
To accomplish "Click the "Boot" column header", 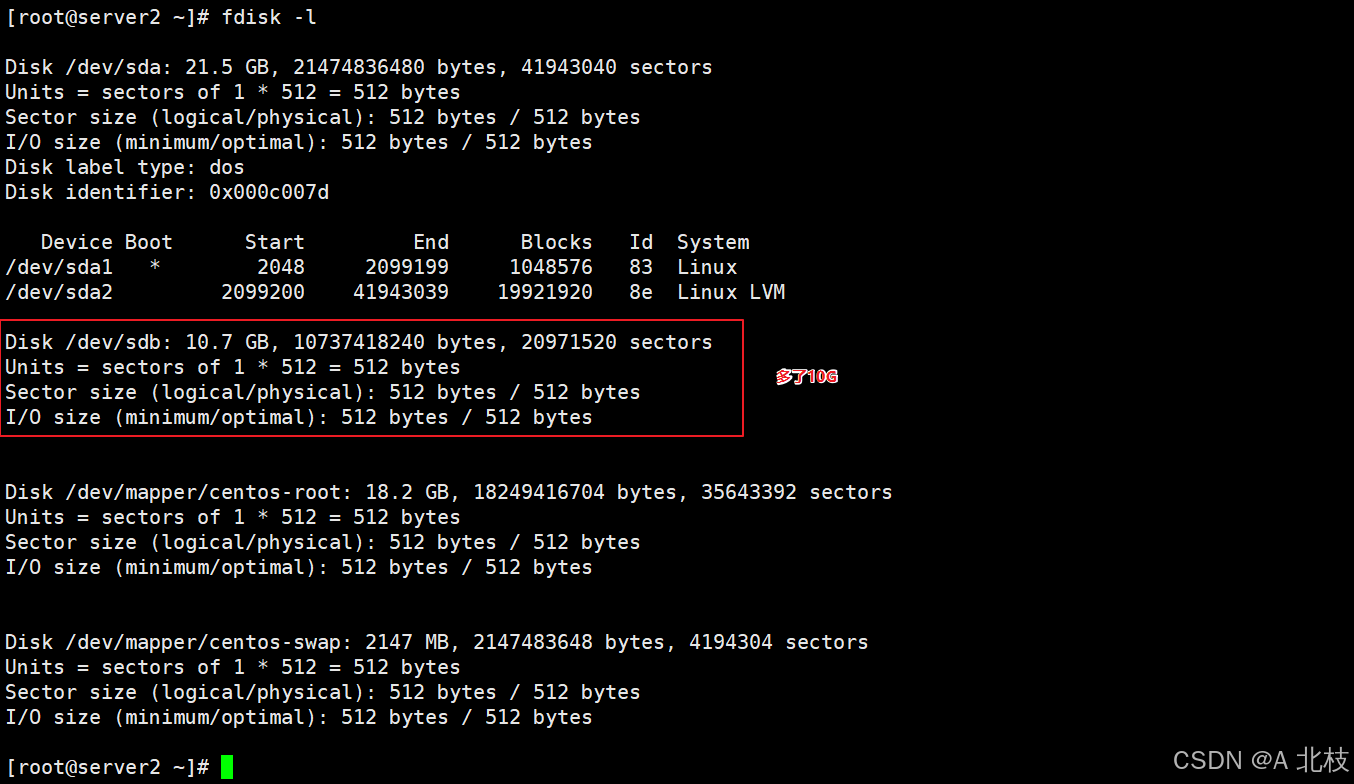I will coord(149,242).
